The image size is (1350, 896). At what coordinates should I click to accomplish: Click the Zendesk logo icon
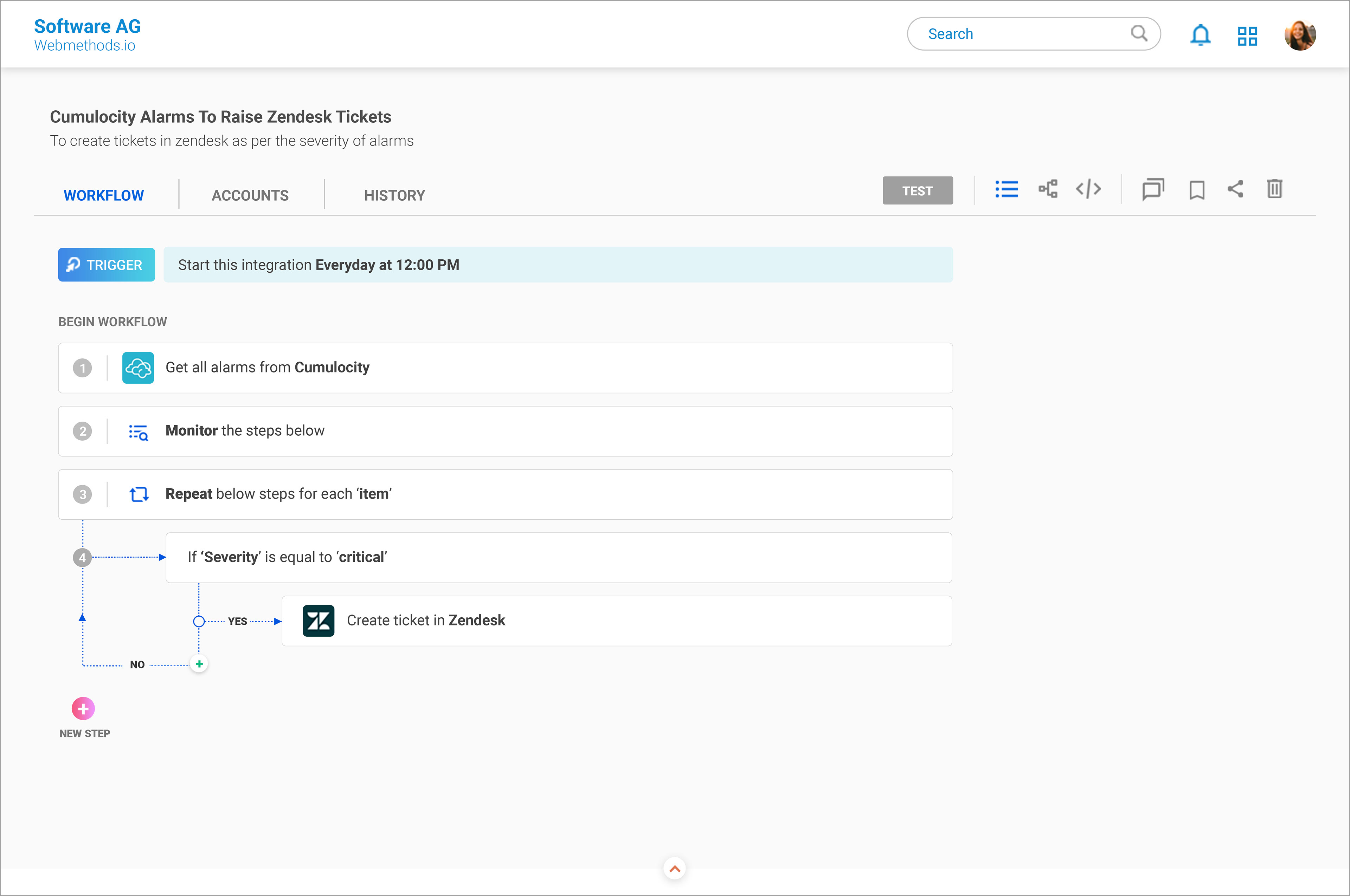pos(318,621)
